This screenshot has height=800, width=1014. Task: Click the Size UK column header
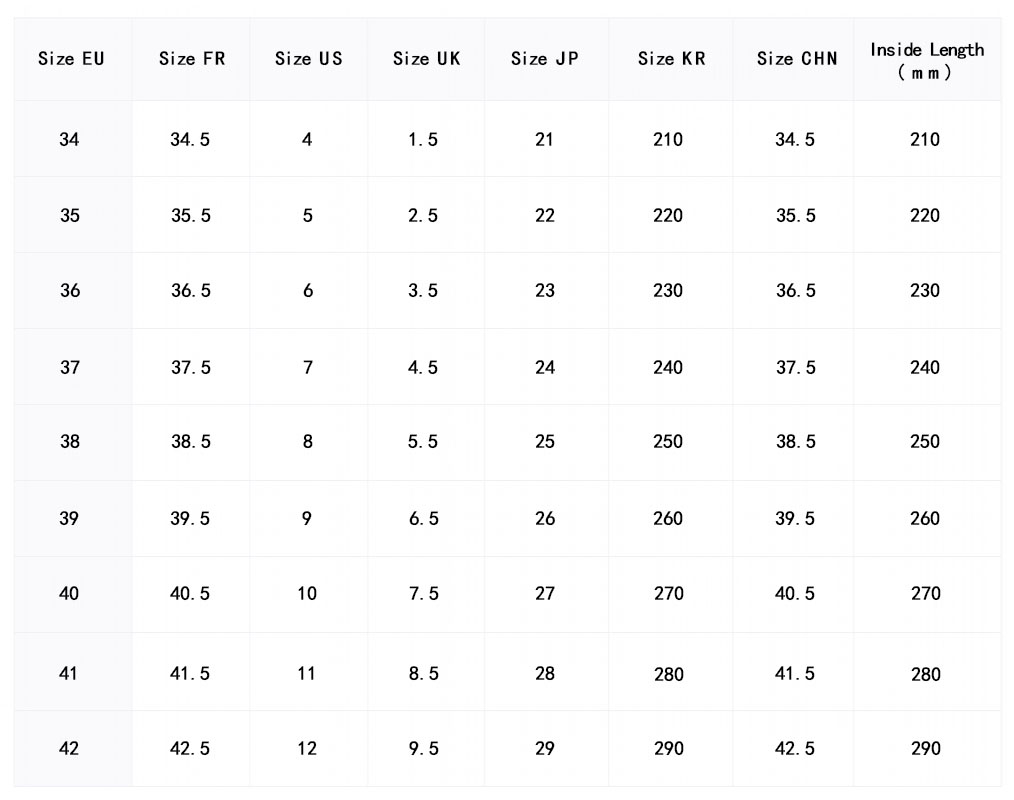(x=426, y=59)
